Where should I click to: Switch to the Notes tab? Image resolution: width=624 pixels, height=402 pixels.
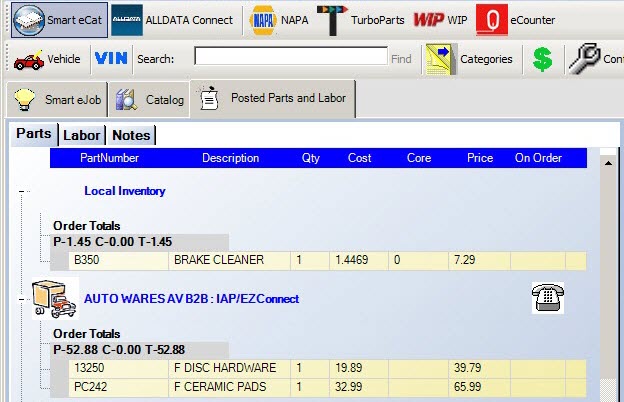[x=131, y=135]
